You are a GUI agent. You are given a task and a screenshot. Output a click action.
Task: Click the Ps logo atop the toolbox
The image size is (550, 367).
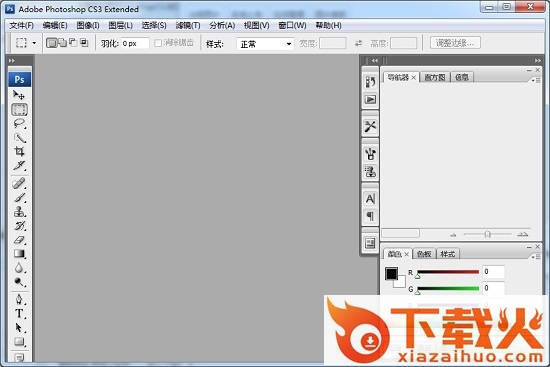tap(20, 79)
